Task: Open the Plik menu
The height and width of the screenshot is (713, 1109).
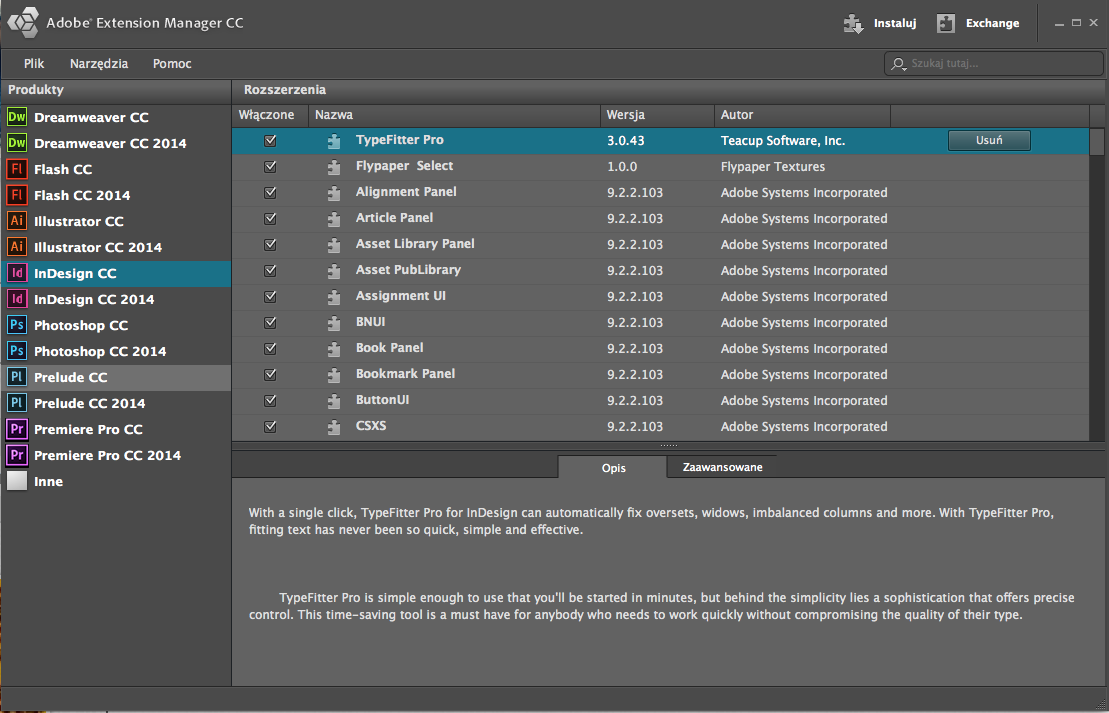Action: pyautogui.click(x=34, y=64)
